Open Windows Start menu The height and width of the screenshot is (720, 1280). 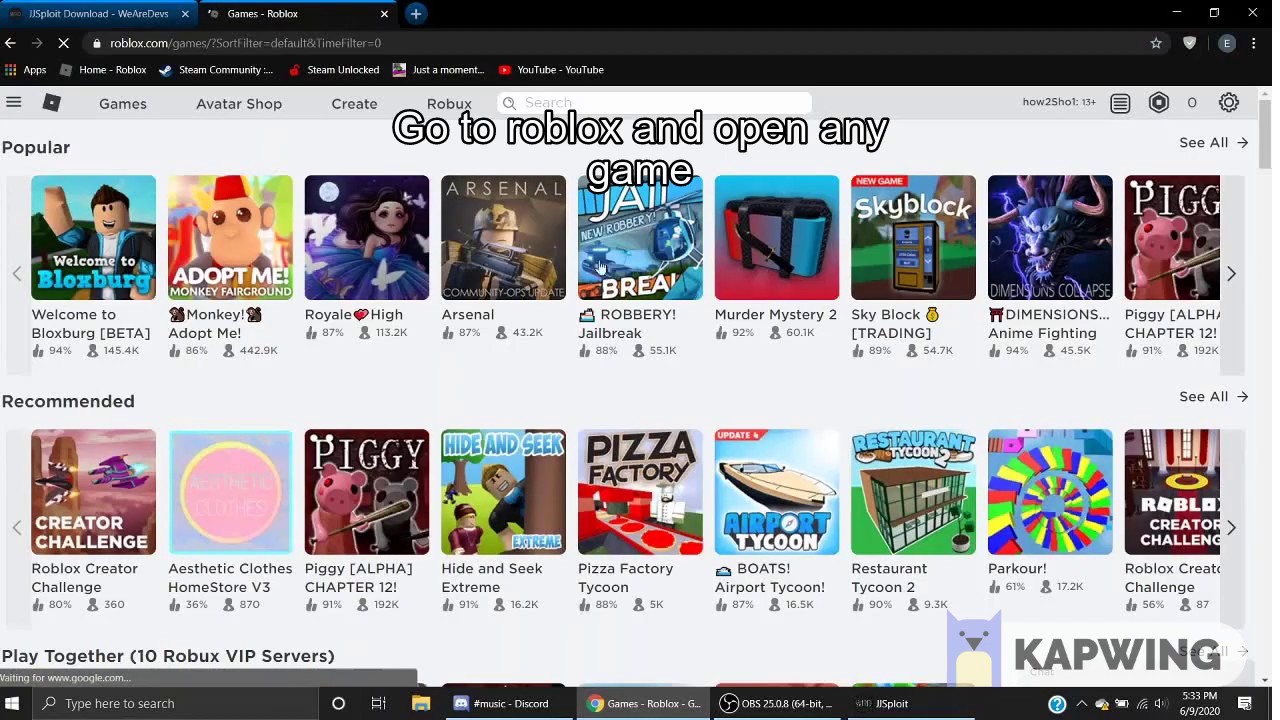click(x=14, y=703)
